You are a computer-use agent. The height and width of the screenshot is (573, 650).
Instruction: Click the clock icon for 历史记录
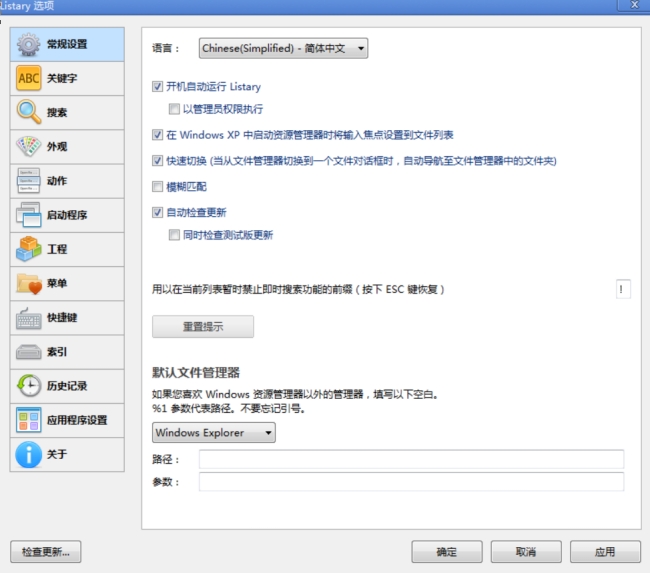(28, 386)
